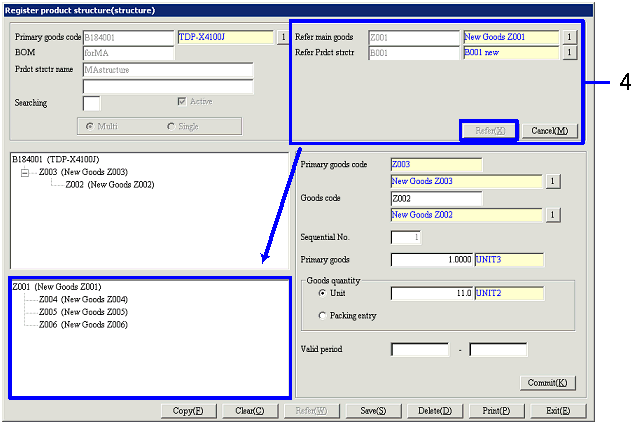Click lookup button next to B001 new
643x424 pixels.
tap(569, 53)
